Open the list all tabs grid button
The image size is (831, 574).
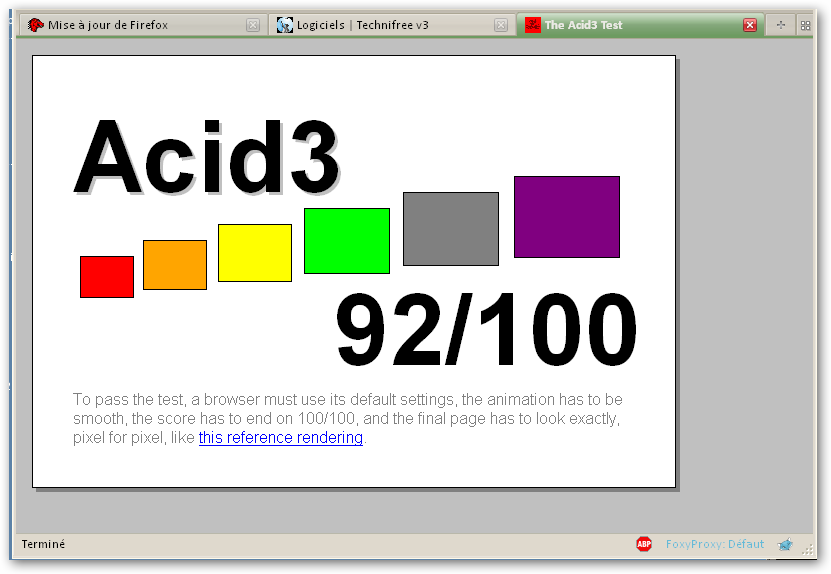pos(805,25)
